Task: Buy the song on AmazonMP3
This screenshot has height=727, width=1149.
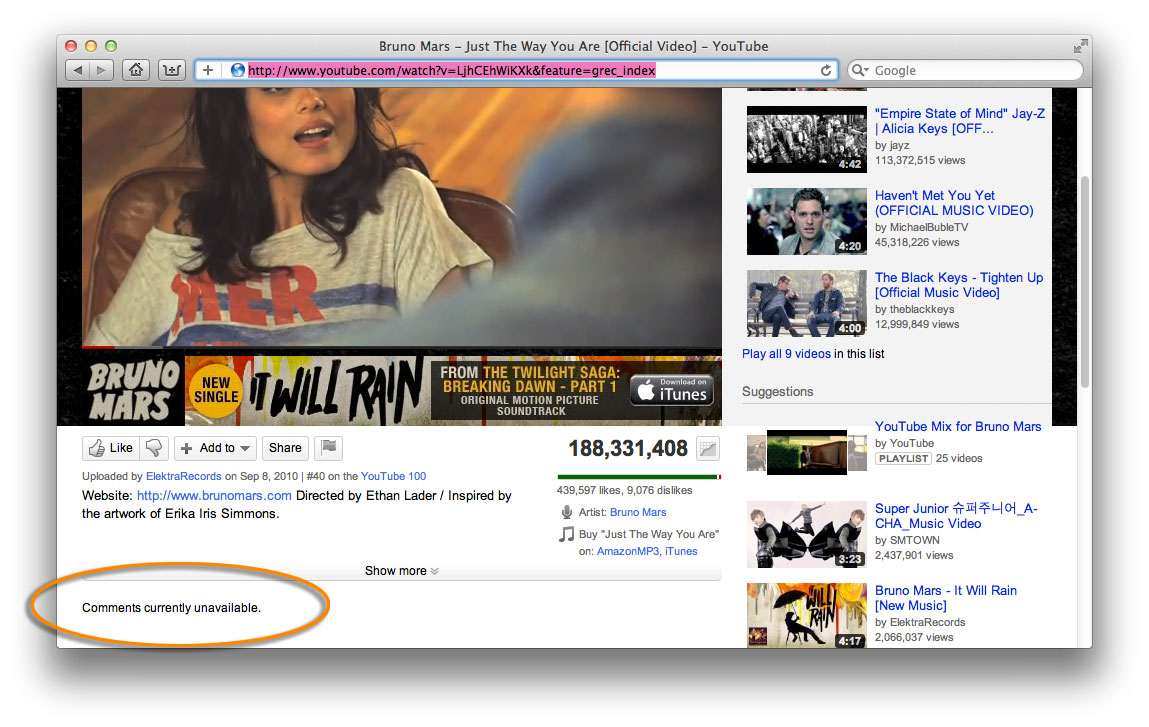Action: coord(628,551)
